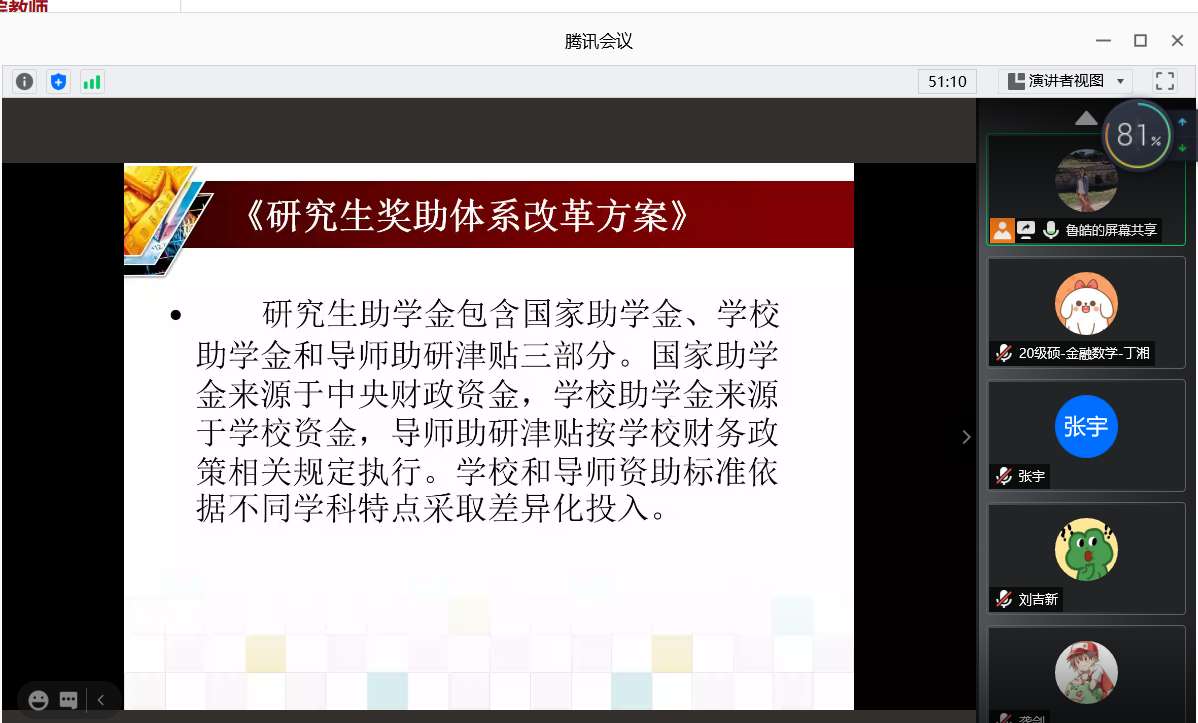Click the screen sharing icon on 鲁皓's tile

click(x=1026, y=230)
